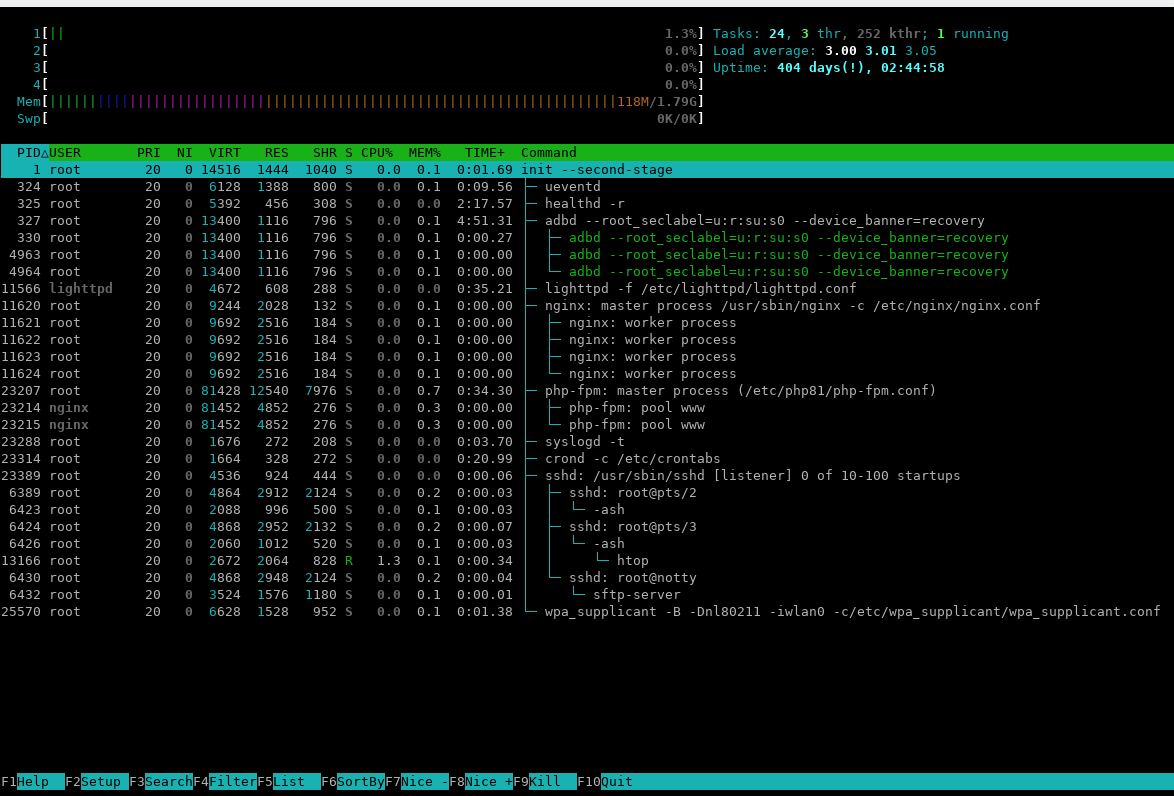Lower nice value with Nice -

(416, 782)
